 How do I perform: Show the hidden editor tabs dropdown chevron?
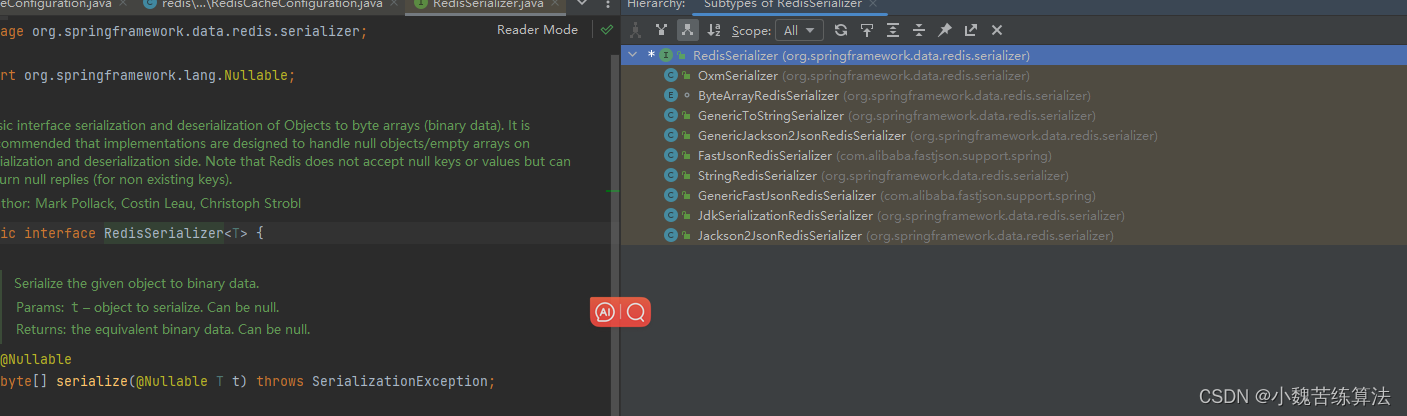click(x=583, y=5)
